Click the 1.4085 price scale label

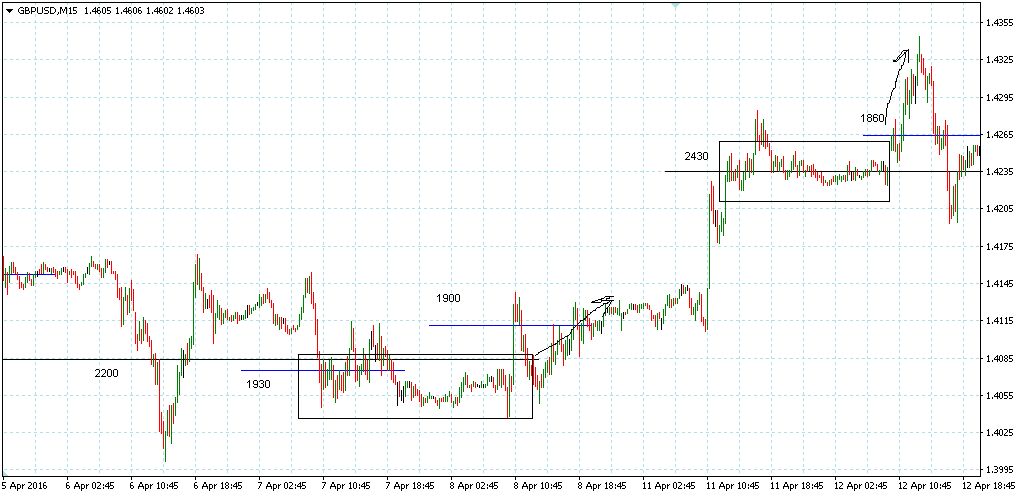(999, 358)
